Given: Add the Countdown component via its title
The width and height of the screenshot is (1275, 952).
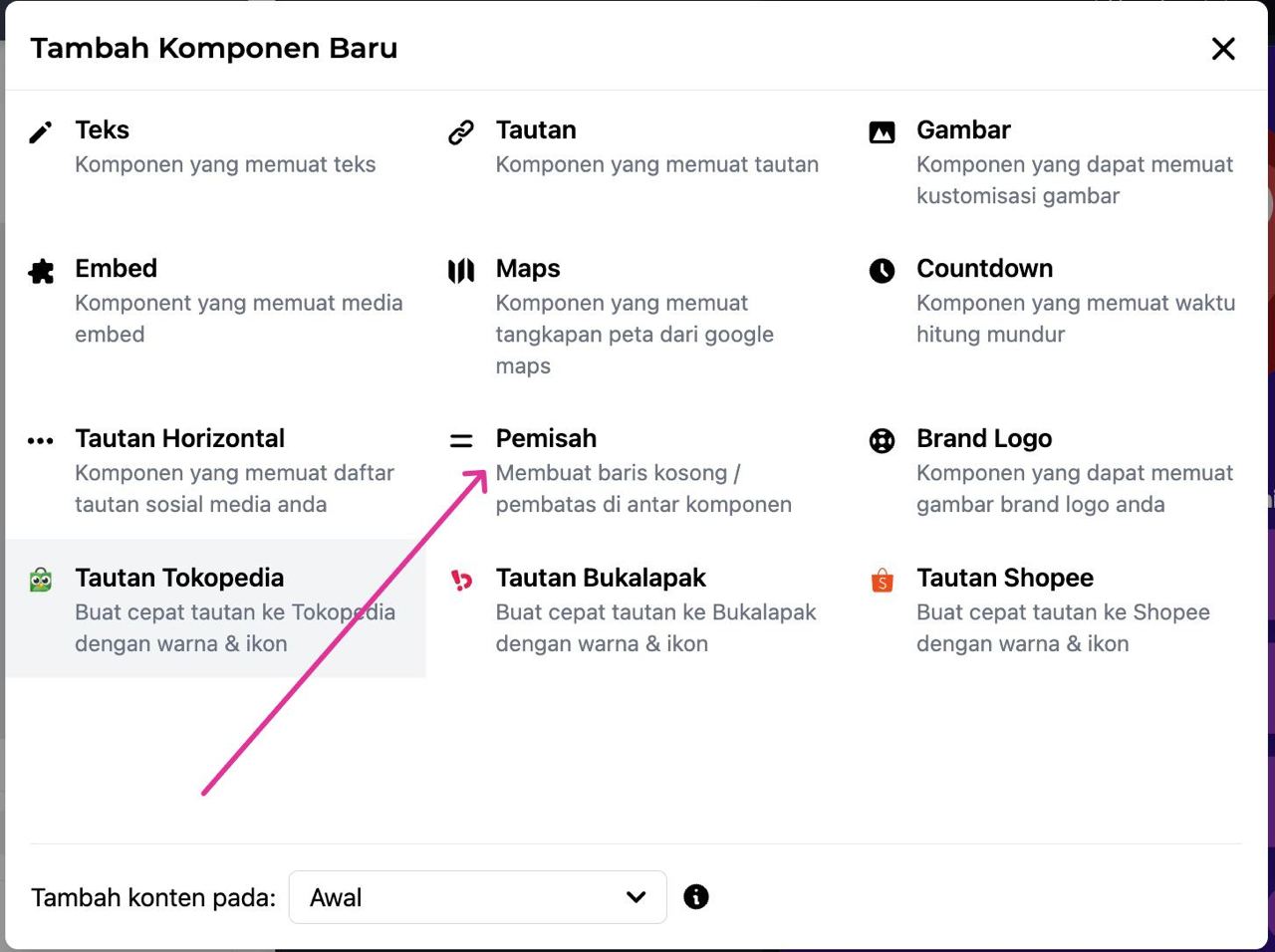Looking at the screenshot, I should pyautogui.click(x=984, y=268).
